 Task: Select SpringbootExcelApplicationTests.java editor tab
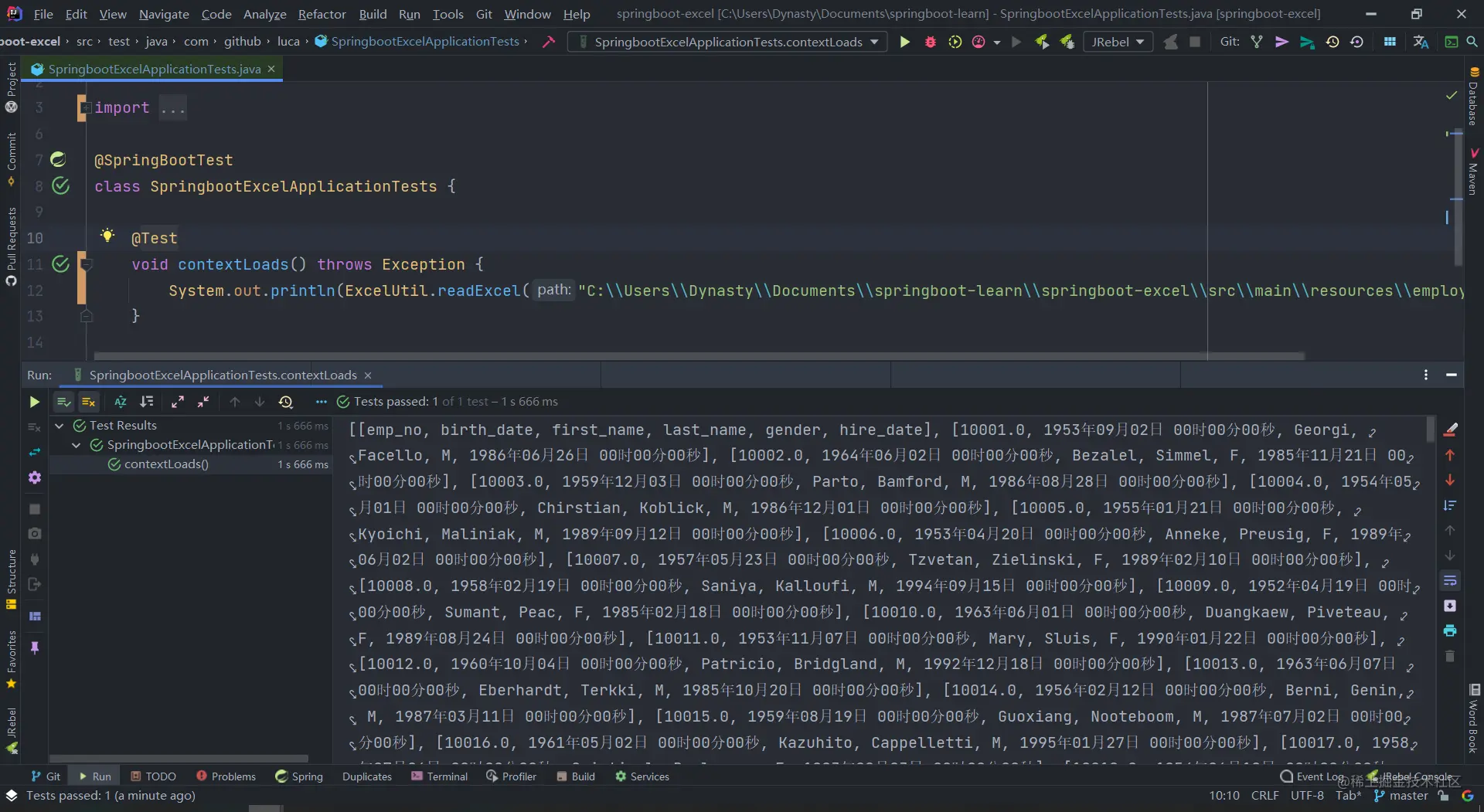click(x=154, y=69)
